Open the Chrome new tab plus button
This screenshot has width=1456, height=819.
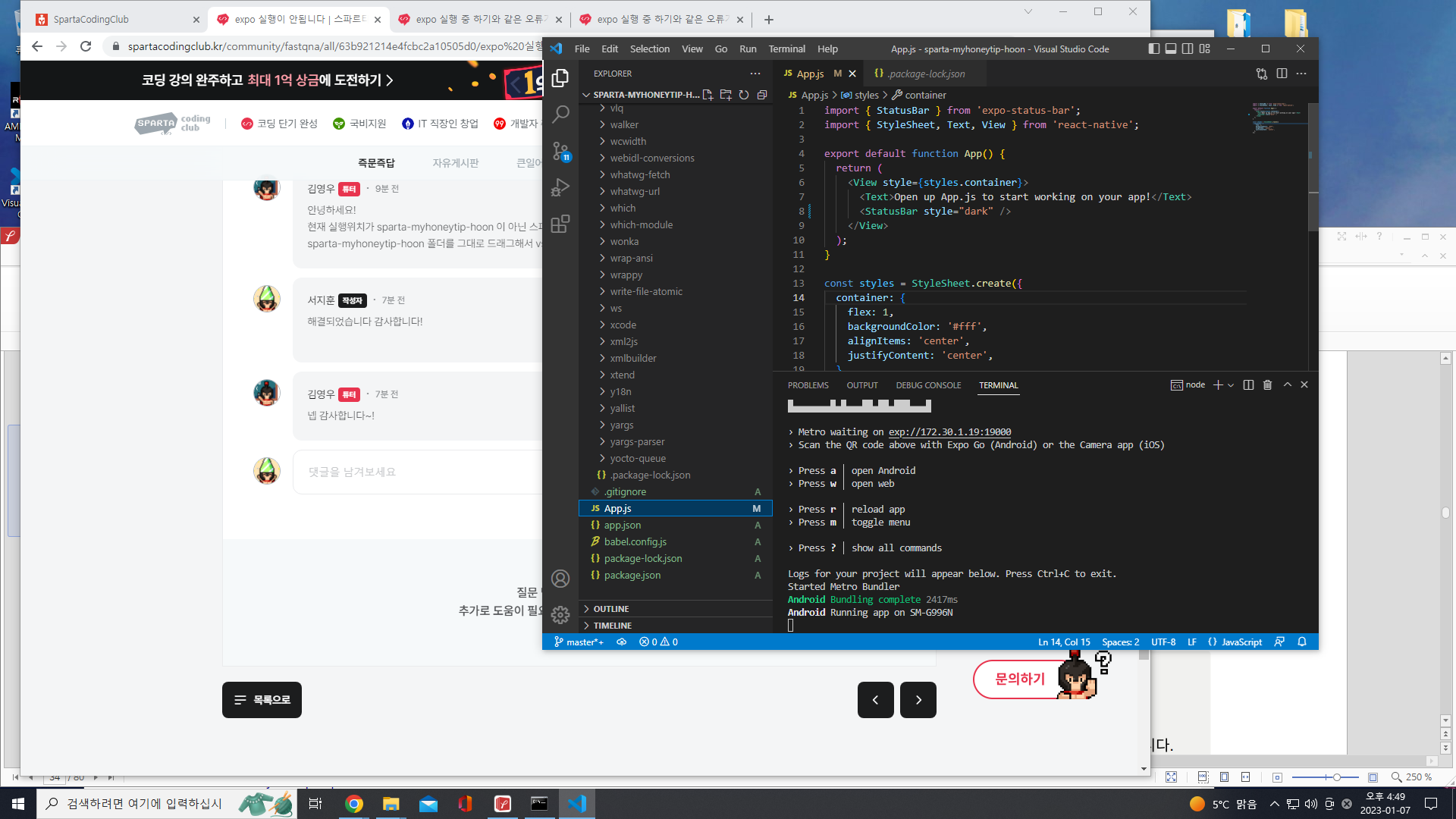point(768,20)
